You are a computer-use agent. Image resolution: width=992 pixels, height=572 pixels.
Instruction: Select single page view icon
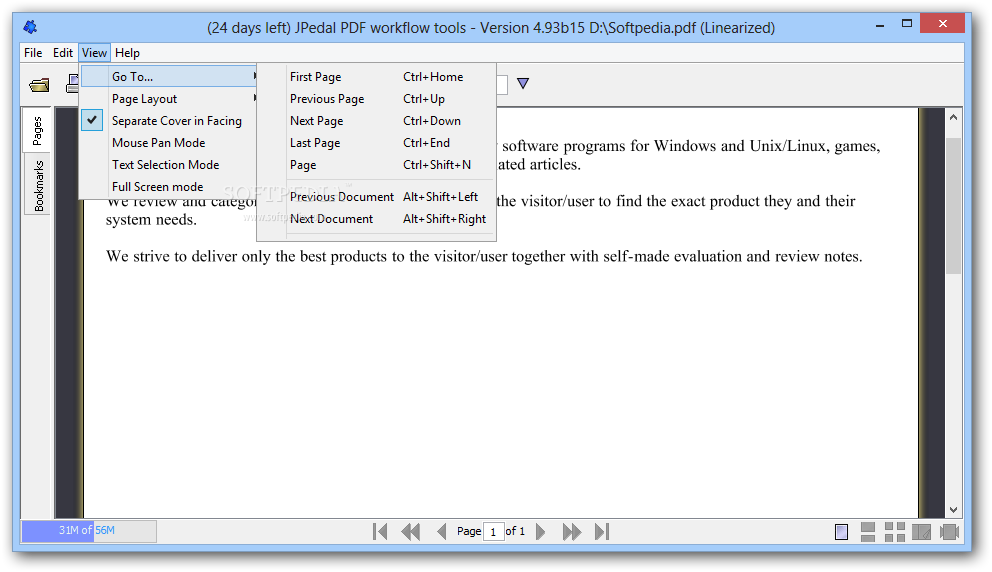(841, 532)
